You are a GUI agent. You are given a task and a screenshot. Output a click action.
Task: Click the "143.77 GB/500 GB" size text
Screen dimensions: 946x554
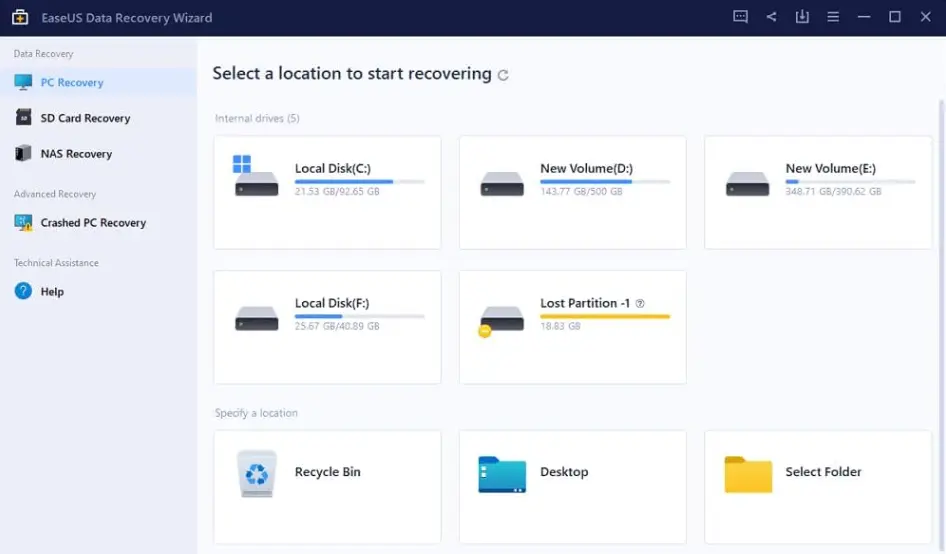[x=581, y=191]
